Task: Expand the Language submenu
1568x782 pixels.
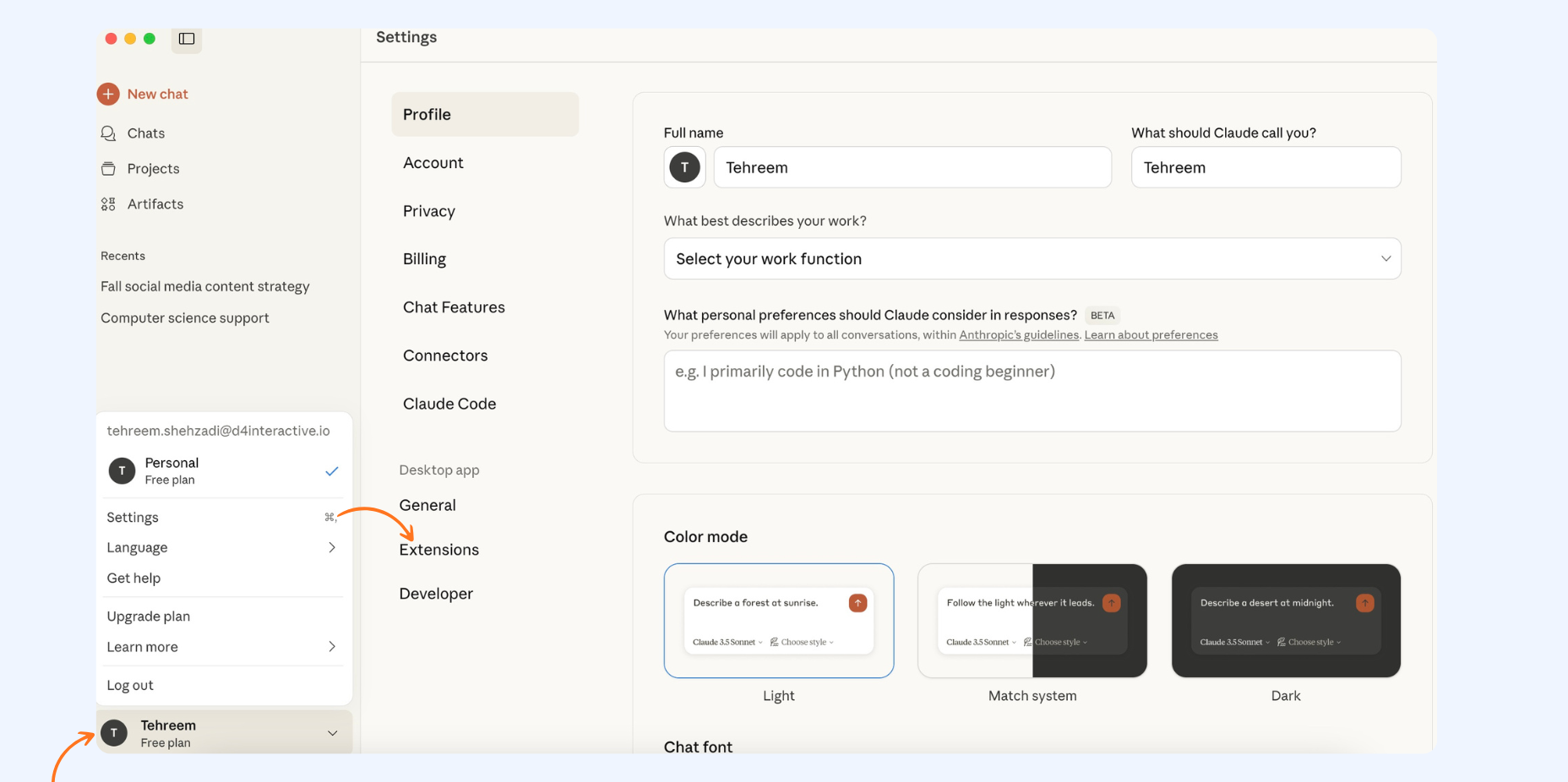Action: click(x=222, y=548)
